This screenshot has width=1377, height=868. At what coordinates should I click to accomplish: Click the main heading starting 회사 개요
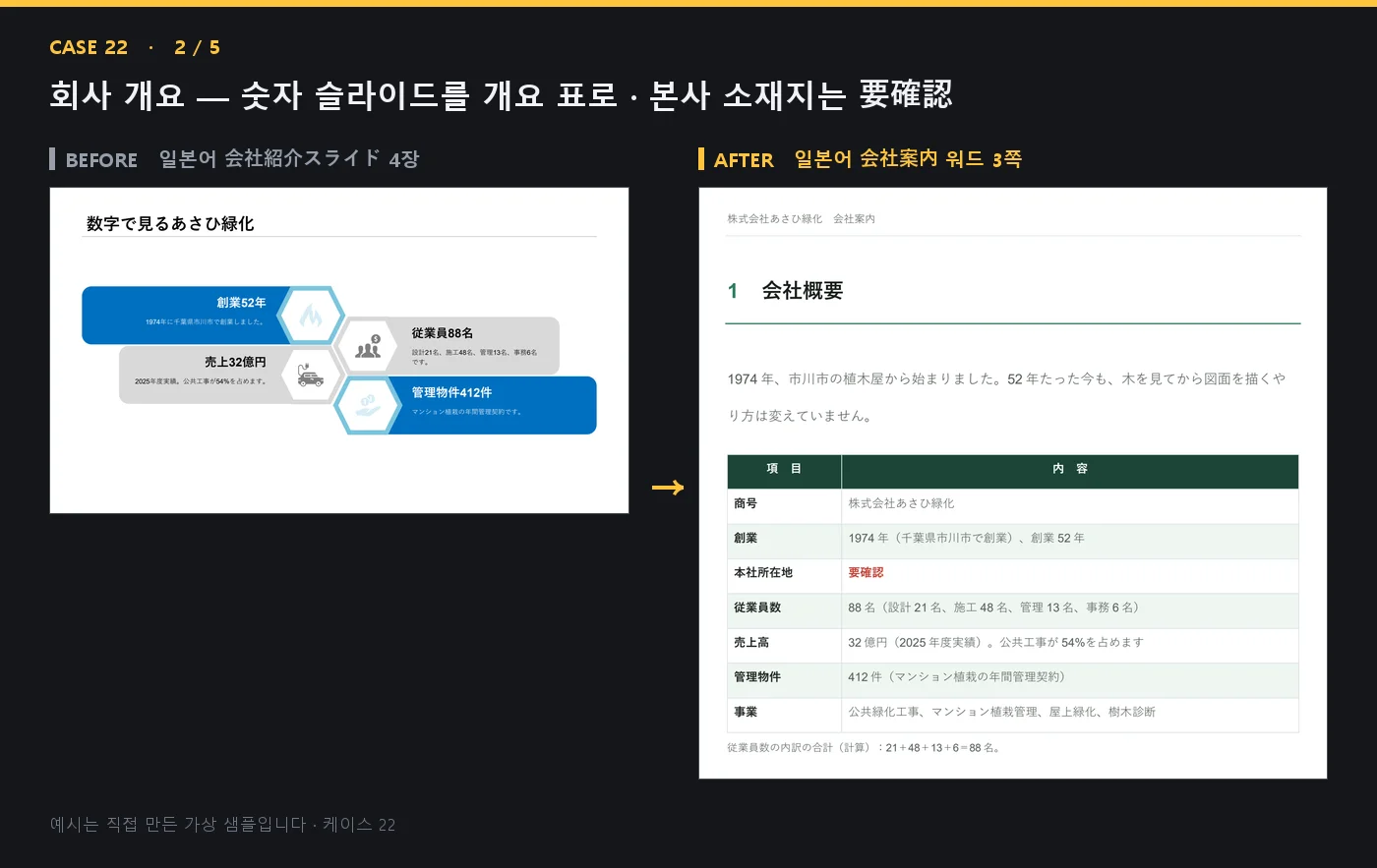pos(501,94)
